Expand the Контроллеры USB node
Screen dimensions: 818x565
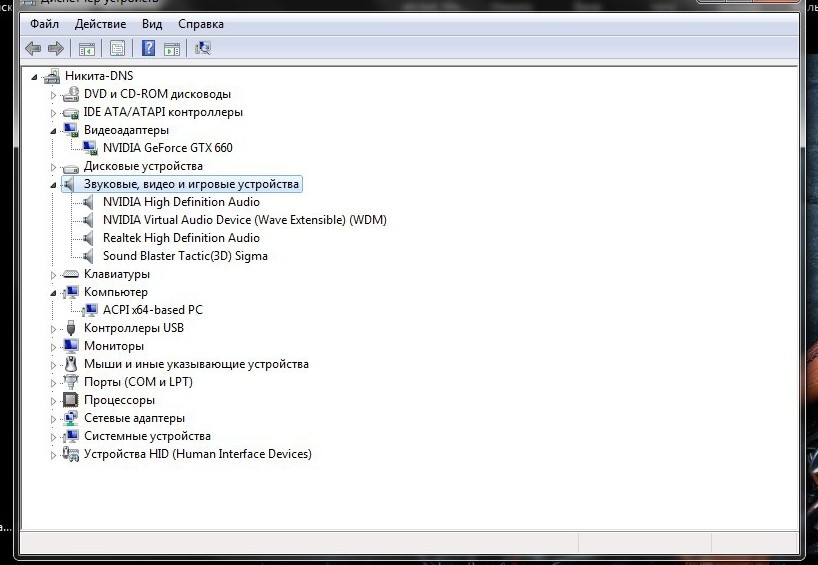54,328
